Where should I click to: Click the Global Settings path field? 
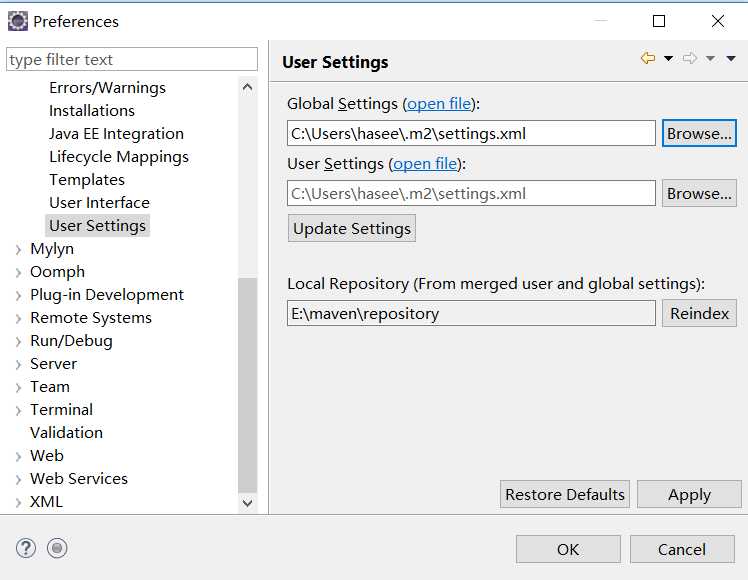coord(471,133)
